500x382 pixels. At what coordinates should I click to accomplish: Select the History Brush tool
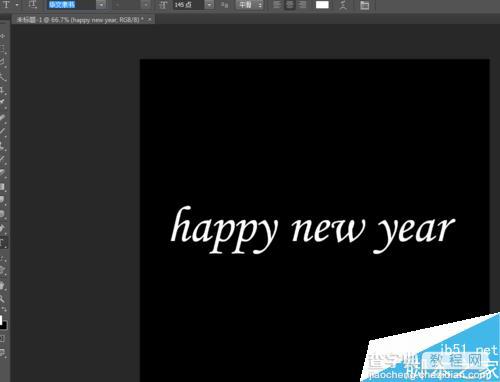(x=3, y=159)
